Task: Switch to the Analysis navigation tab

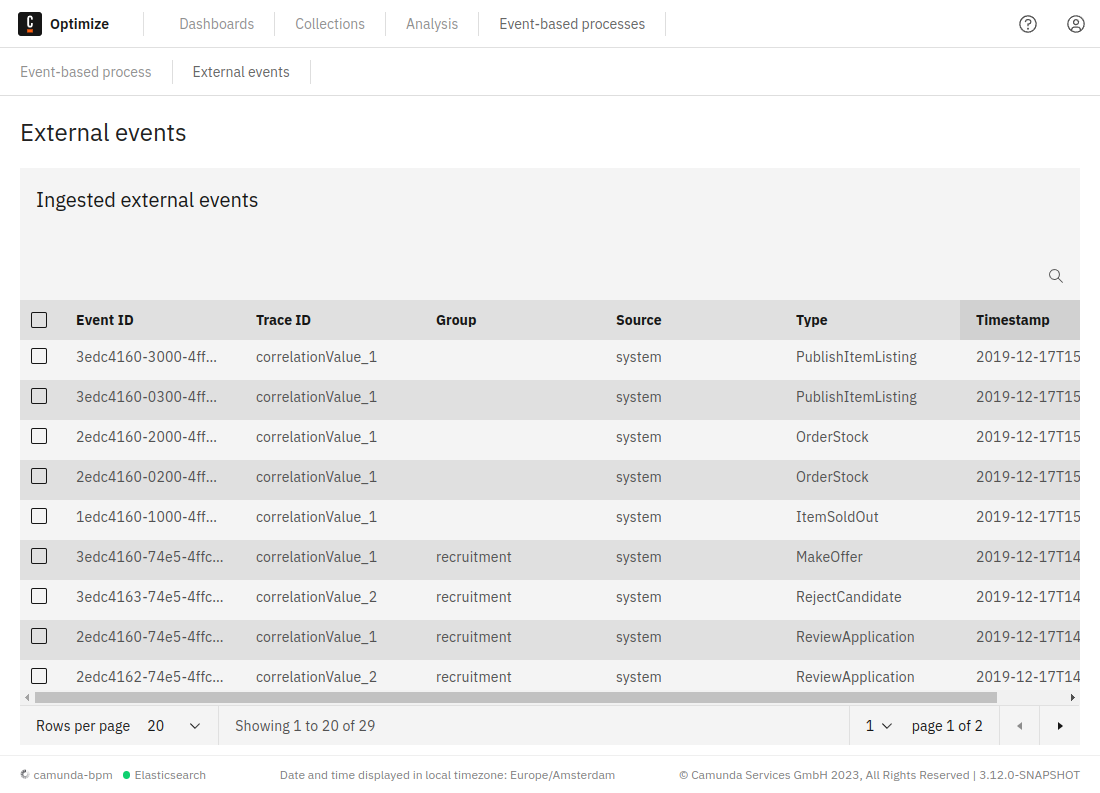Action: [432, 24]
